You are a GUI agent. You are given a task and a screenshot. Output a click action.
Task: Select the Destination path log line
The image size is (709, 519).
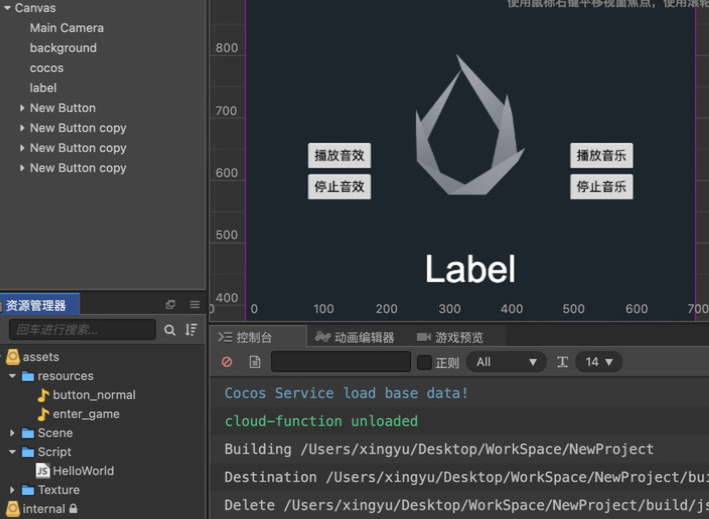point(459,477)
